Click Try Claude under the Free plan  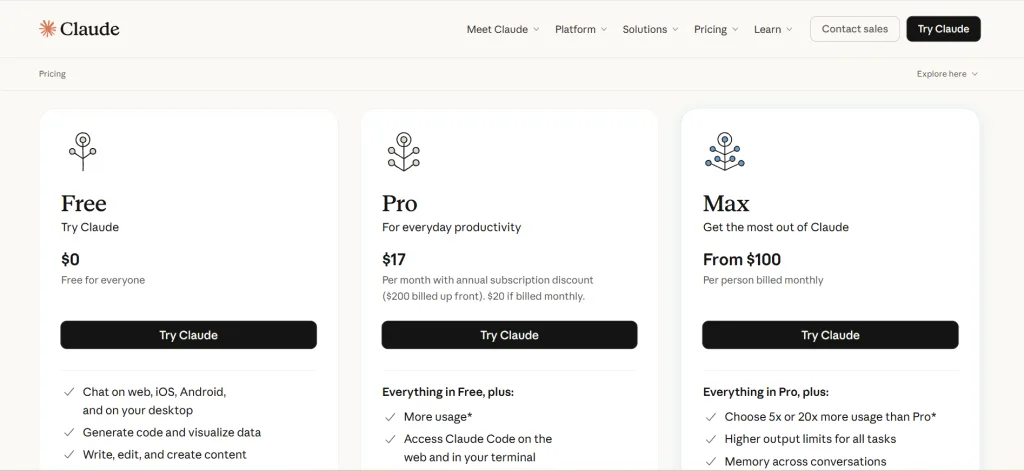pyautogui.click(x=189, y=335)
